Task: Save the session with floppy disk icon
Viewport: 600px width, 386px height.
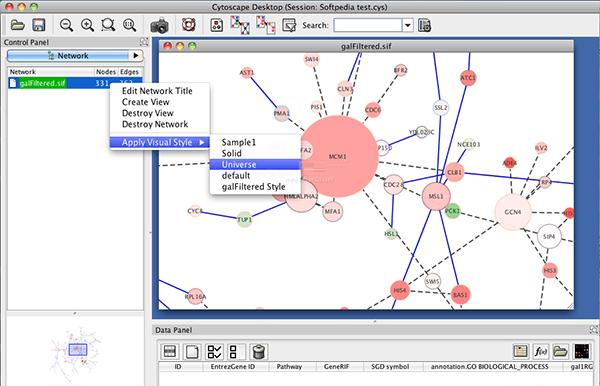Action: pos(39,25)
